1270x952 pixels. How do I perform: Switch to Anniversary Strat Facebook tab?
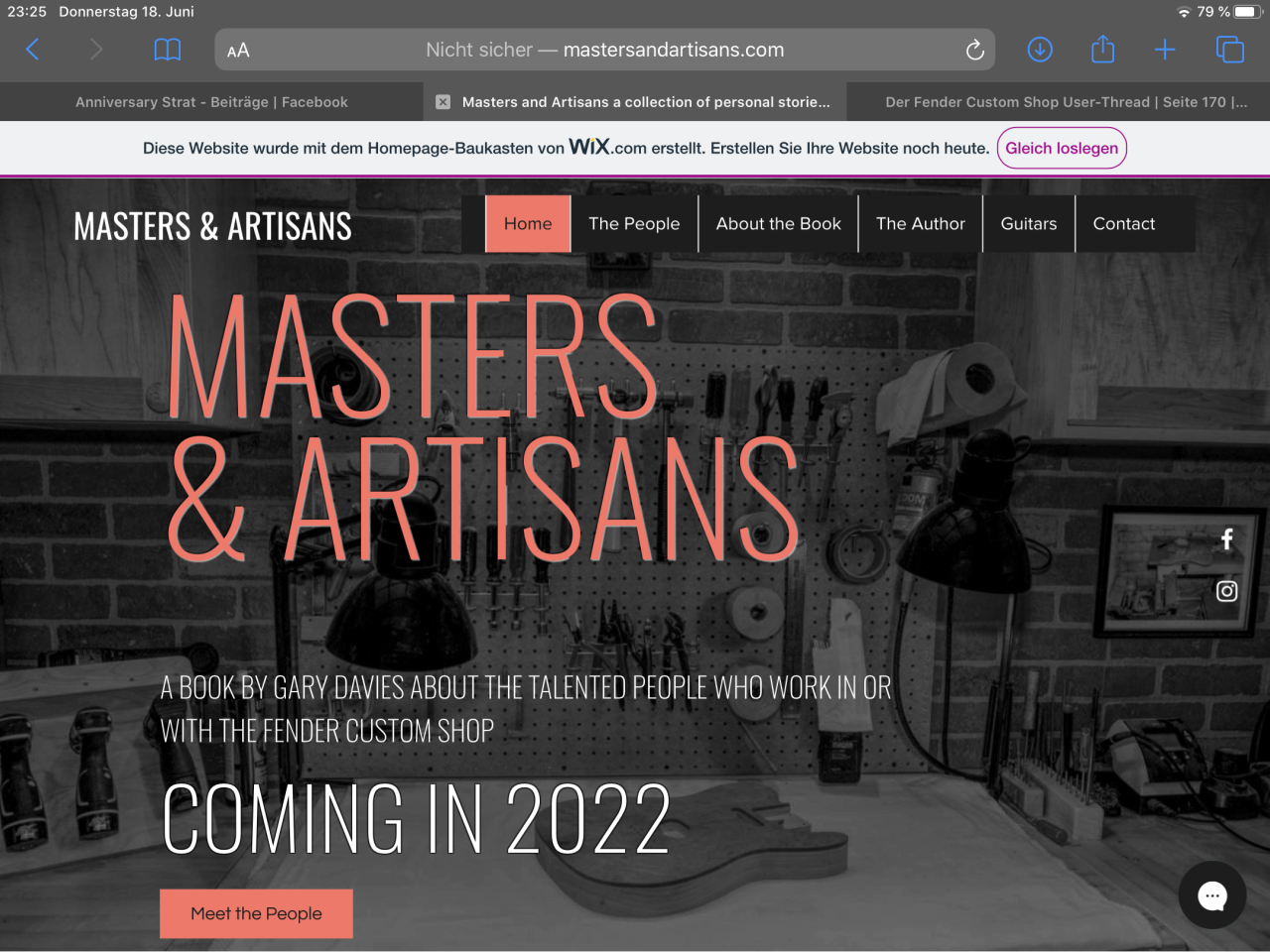click(x=211, y=102)
